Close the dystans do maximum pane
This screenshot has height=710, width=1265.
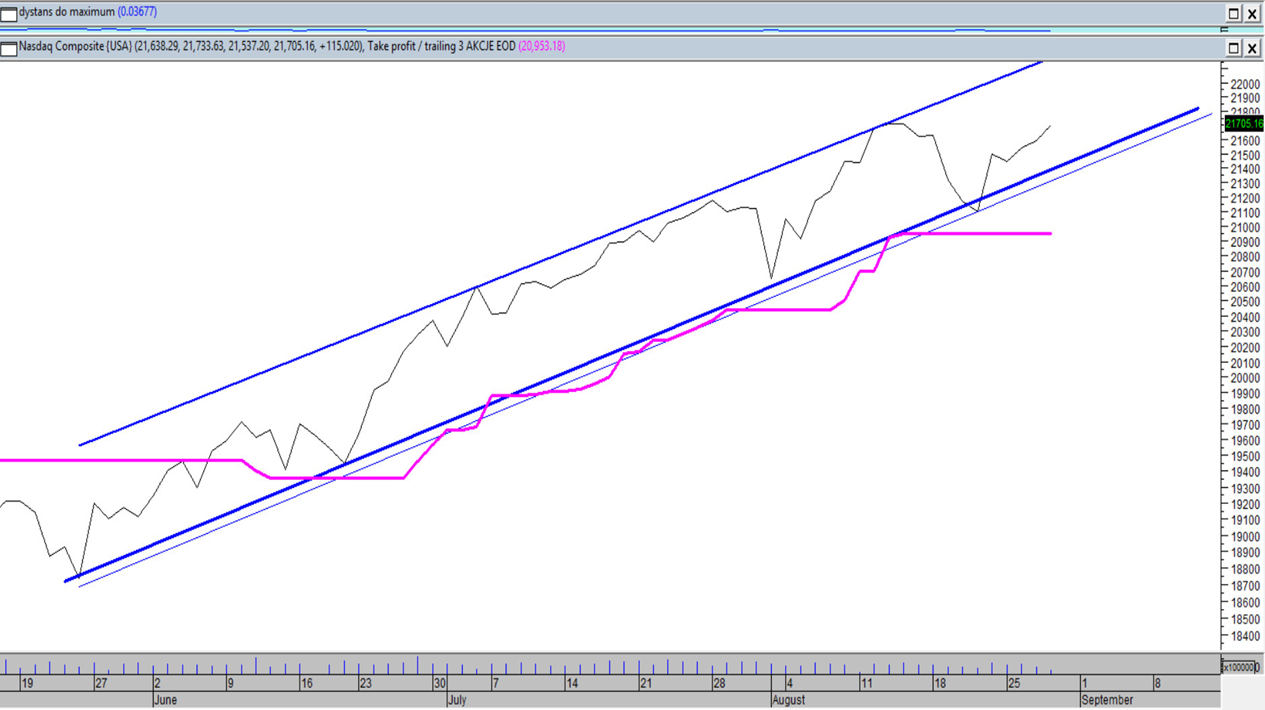(1252, 13)
